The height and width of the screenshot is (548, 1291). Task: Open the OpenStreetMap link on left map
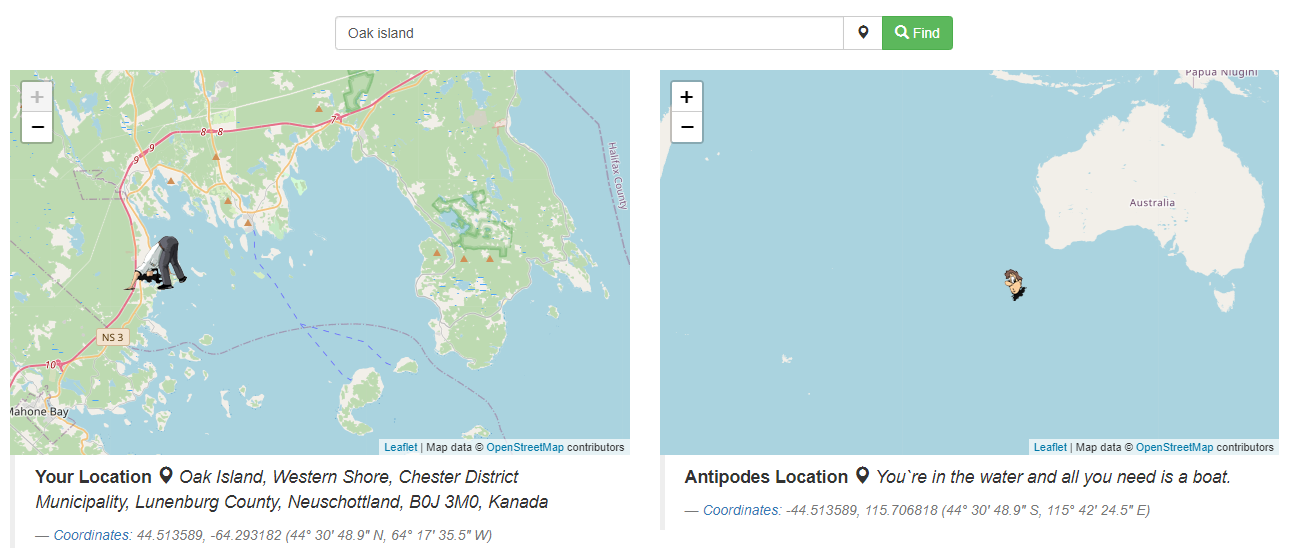pos(526,447)
